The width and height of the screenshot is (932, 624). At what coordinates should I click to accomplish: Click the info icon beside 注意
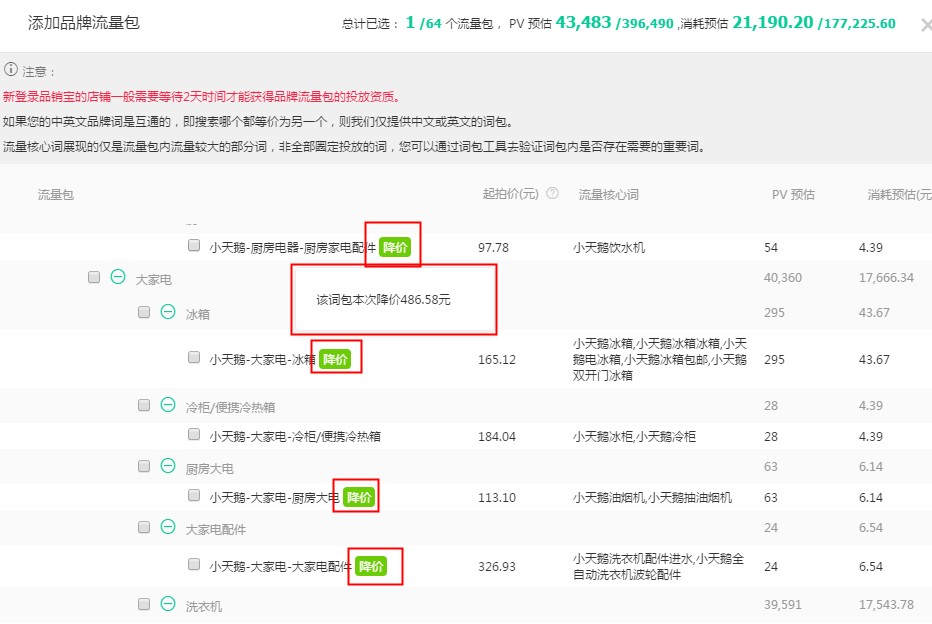(11, 70)
